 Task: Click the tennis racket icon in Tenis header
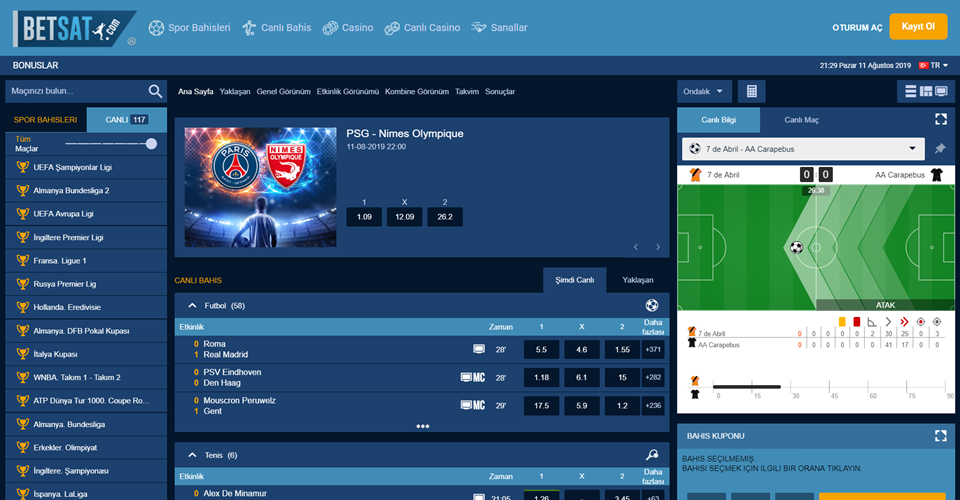click(652, 455)
